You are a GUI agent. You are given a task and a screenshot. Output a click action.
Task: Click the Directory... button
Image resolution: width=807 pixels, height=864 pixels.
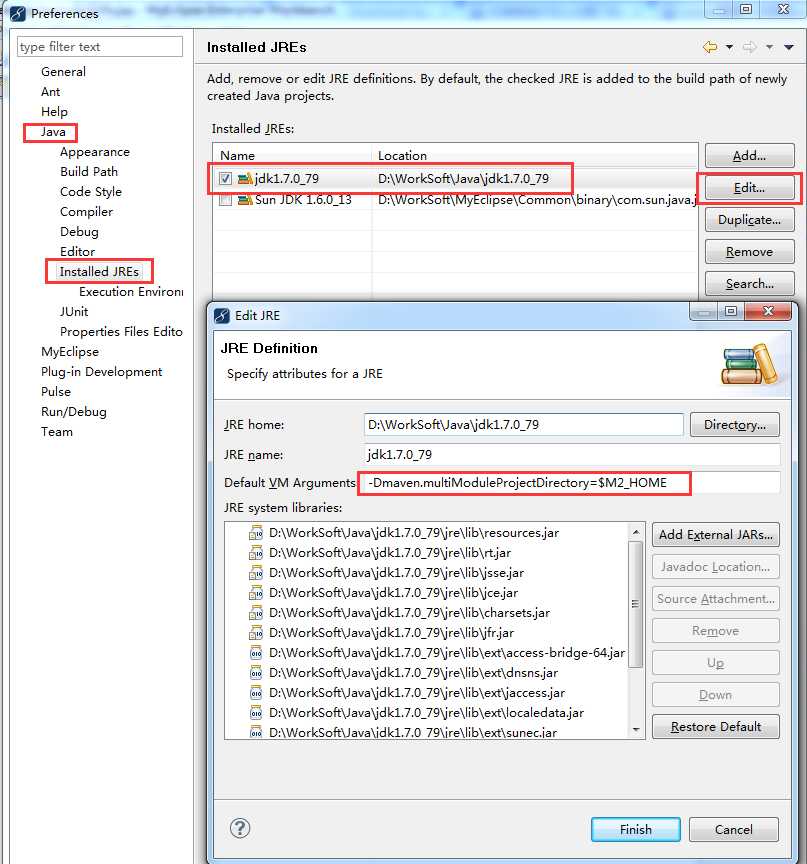(735, 425)
